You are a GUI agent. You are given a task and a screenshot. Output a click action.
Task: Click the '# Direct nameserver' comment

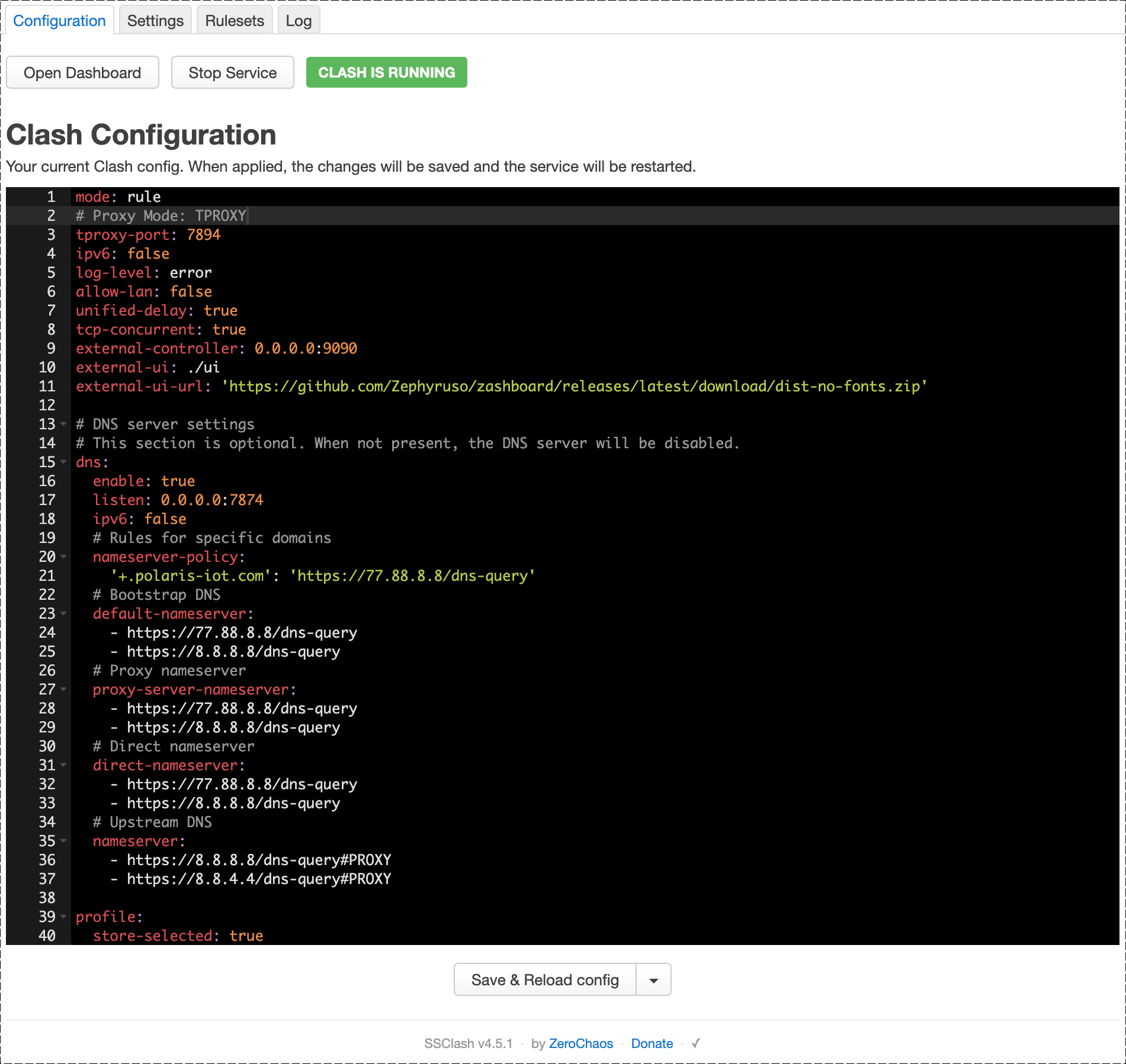[174, 746]
